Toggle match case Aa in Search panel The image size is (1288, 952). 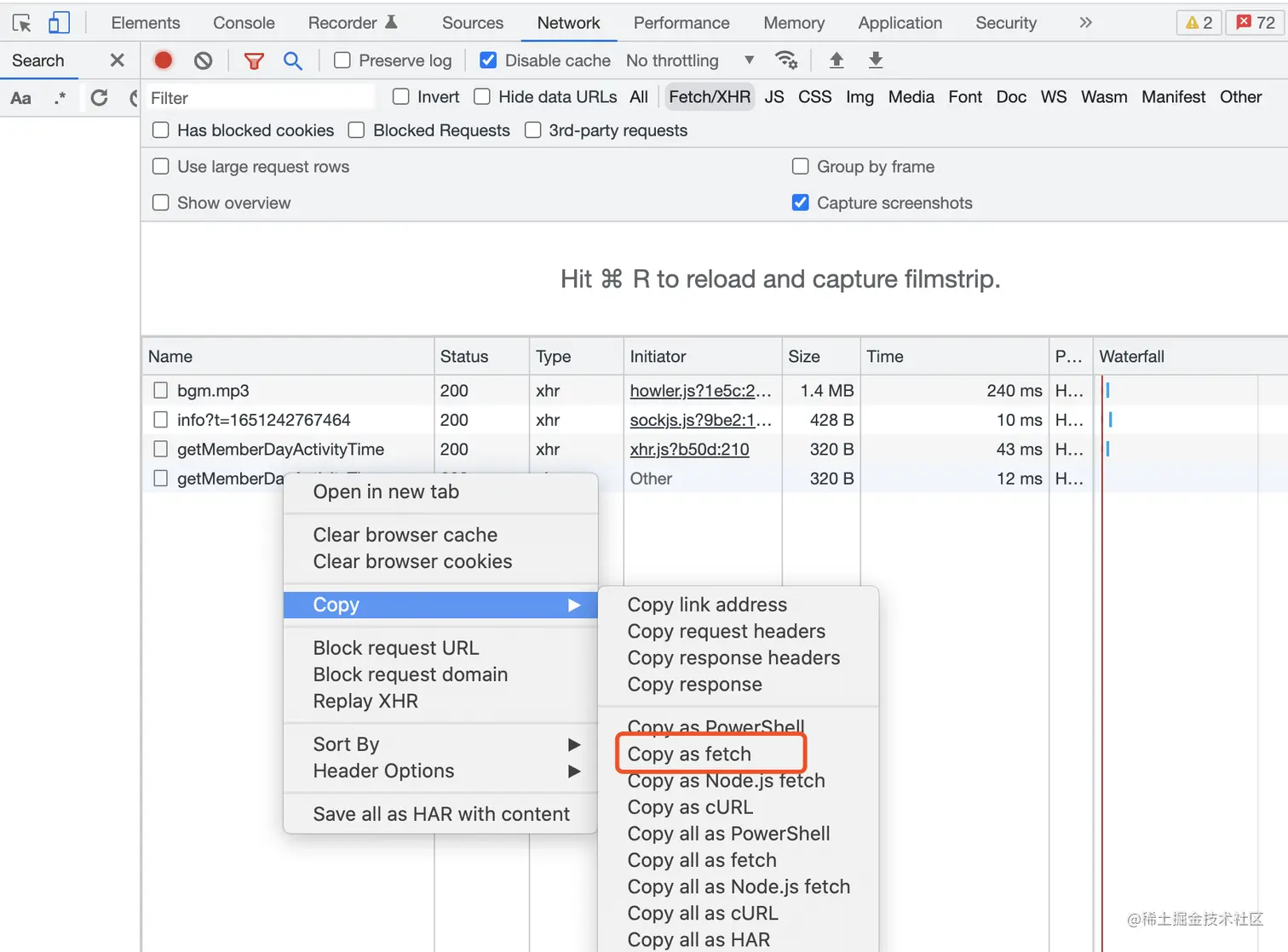pyautogui.click(x=21, y=98)
